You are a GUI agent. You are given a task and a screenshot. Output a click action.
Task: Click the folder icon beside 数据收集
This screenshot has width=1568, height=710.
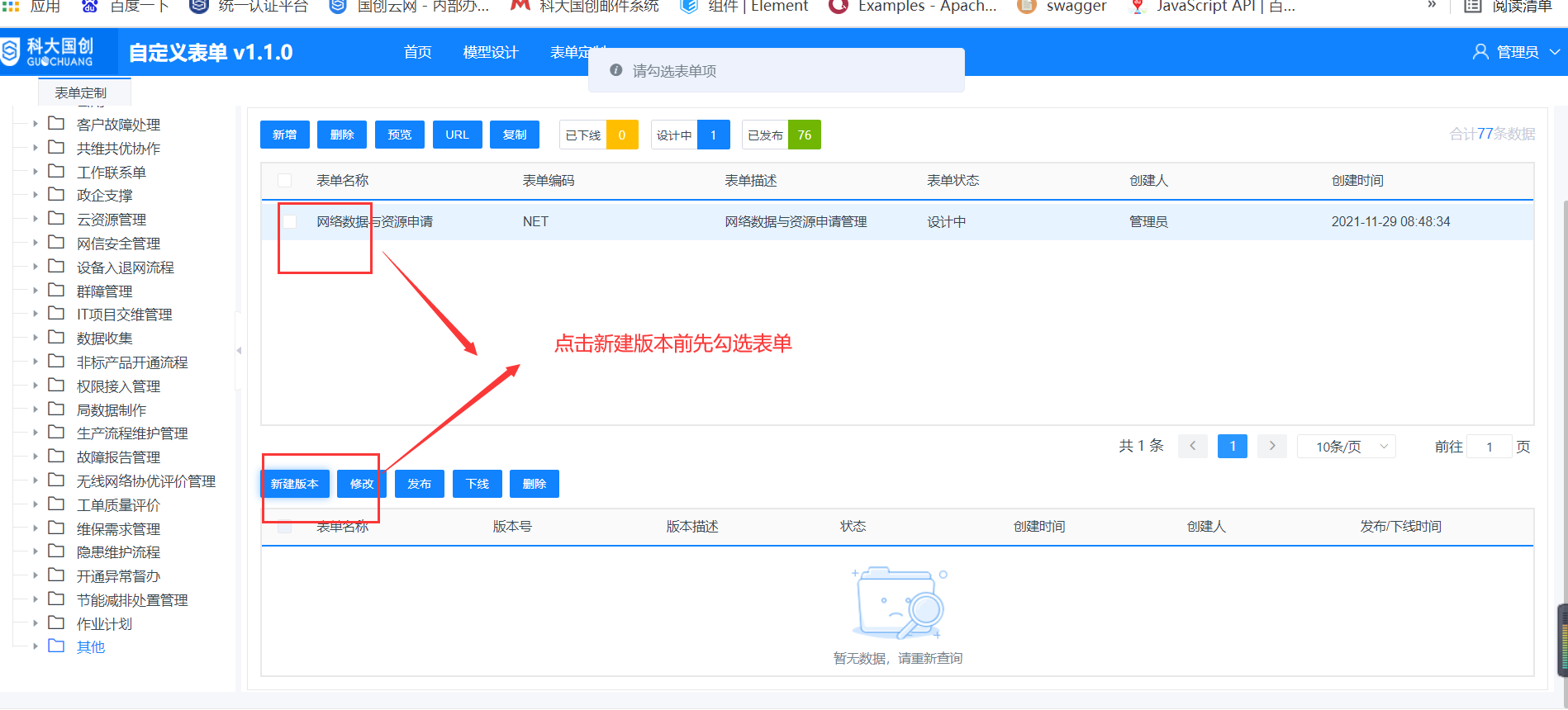tap(56, 338)
